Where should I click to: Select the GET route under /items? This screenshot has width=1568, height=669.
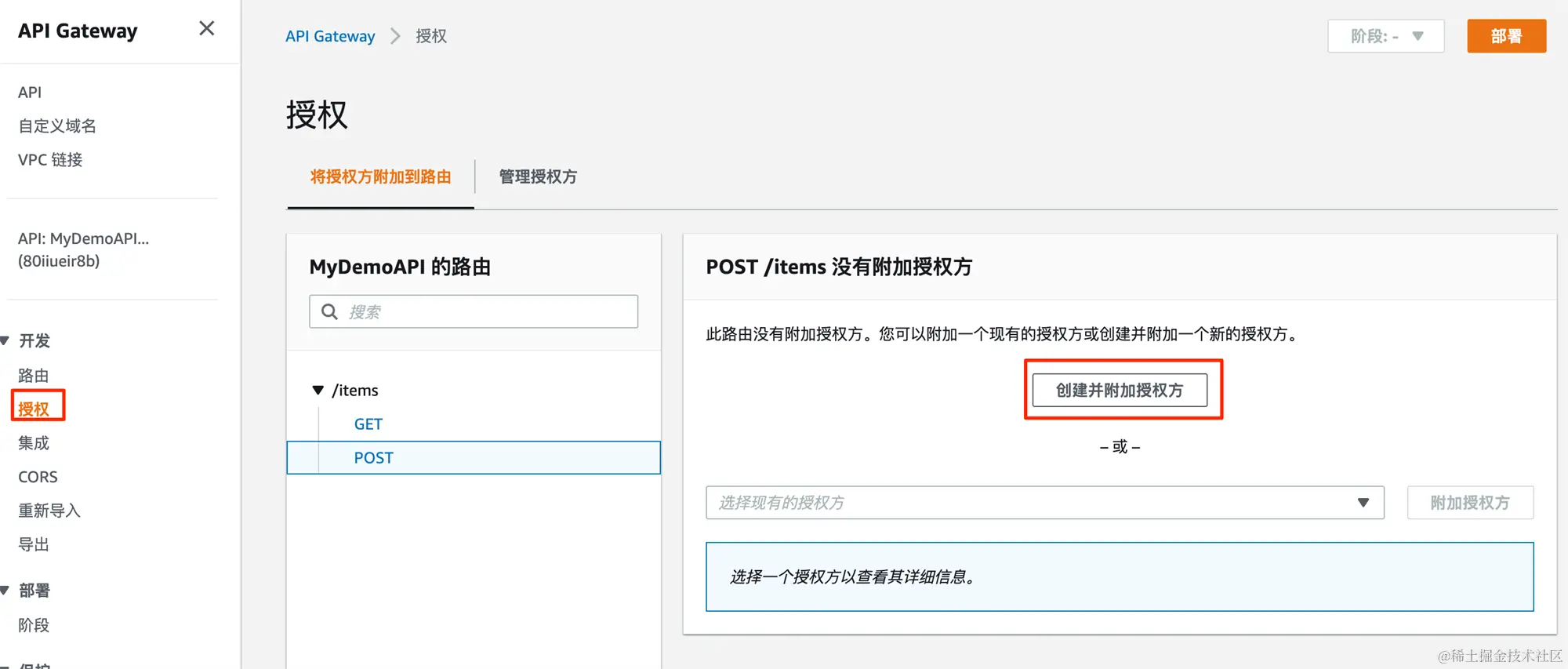click(x=368, y=424)
